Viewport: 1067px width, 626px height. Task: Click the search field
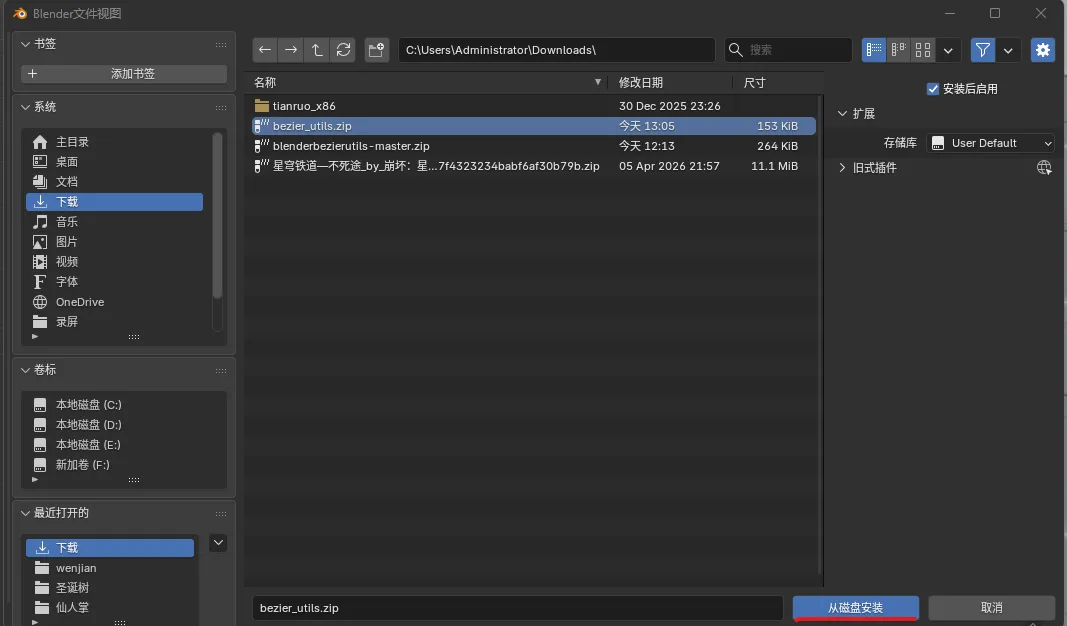(x=788, y=50)
